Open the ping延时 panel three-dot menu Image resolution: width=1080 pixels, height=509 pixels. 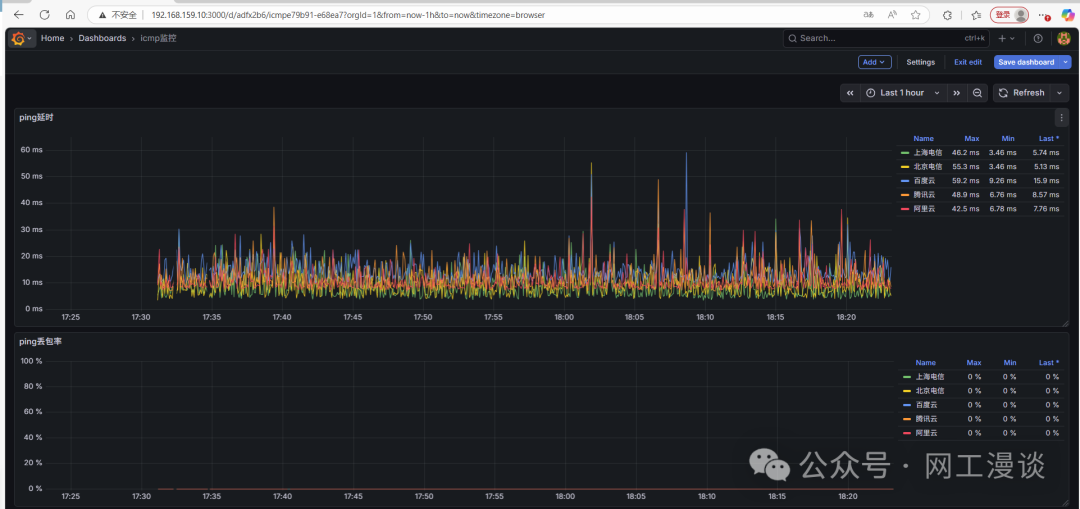coord(1061,118)
